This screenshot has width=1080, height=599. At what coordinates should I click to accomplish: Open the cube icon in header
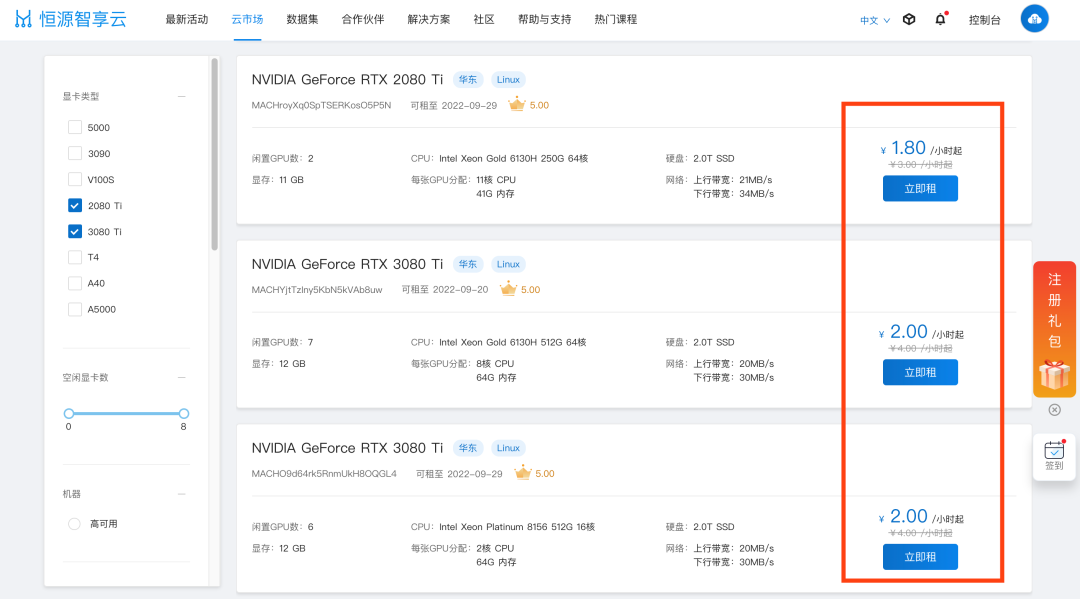tap(909, 19)
